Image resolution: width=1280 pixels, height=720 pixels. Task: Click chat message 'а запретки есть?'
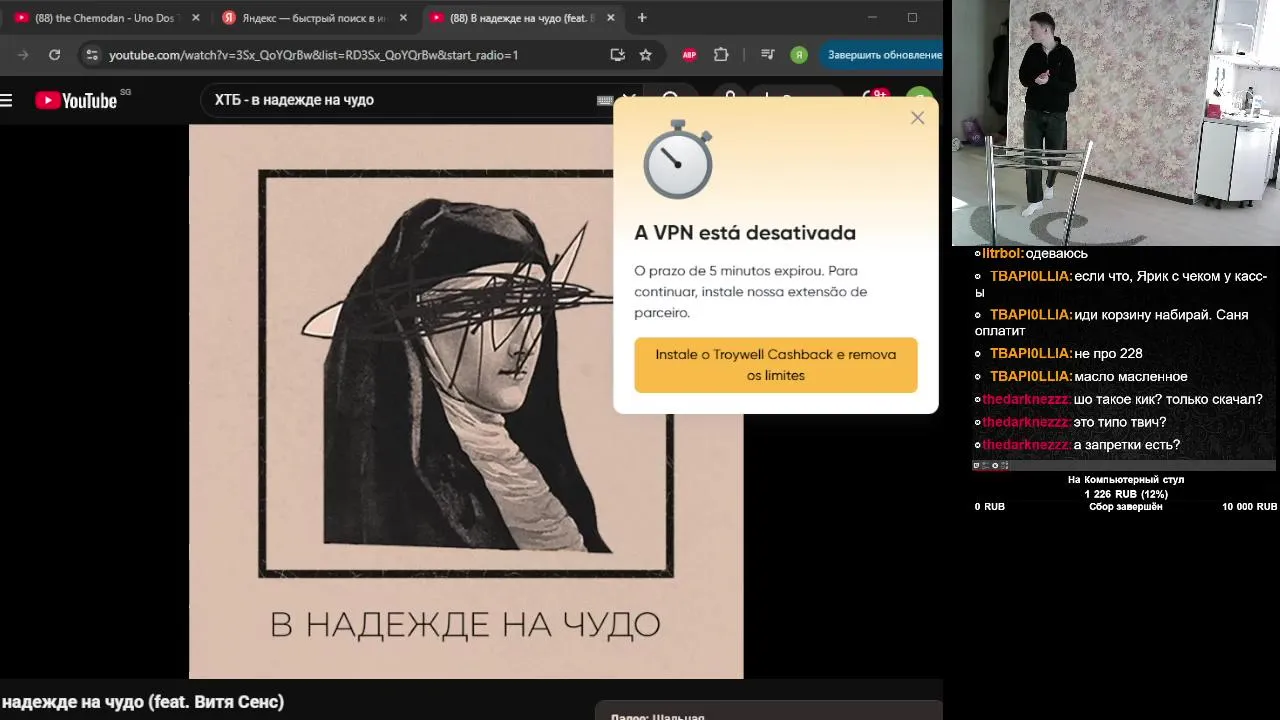point(1127,445)
